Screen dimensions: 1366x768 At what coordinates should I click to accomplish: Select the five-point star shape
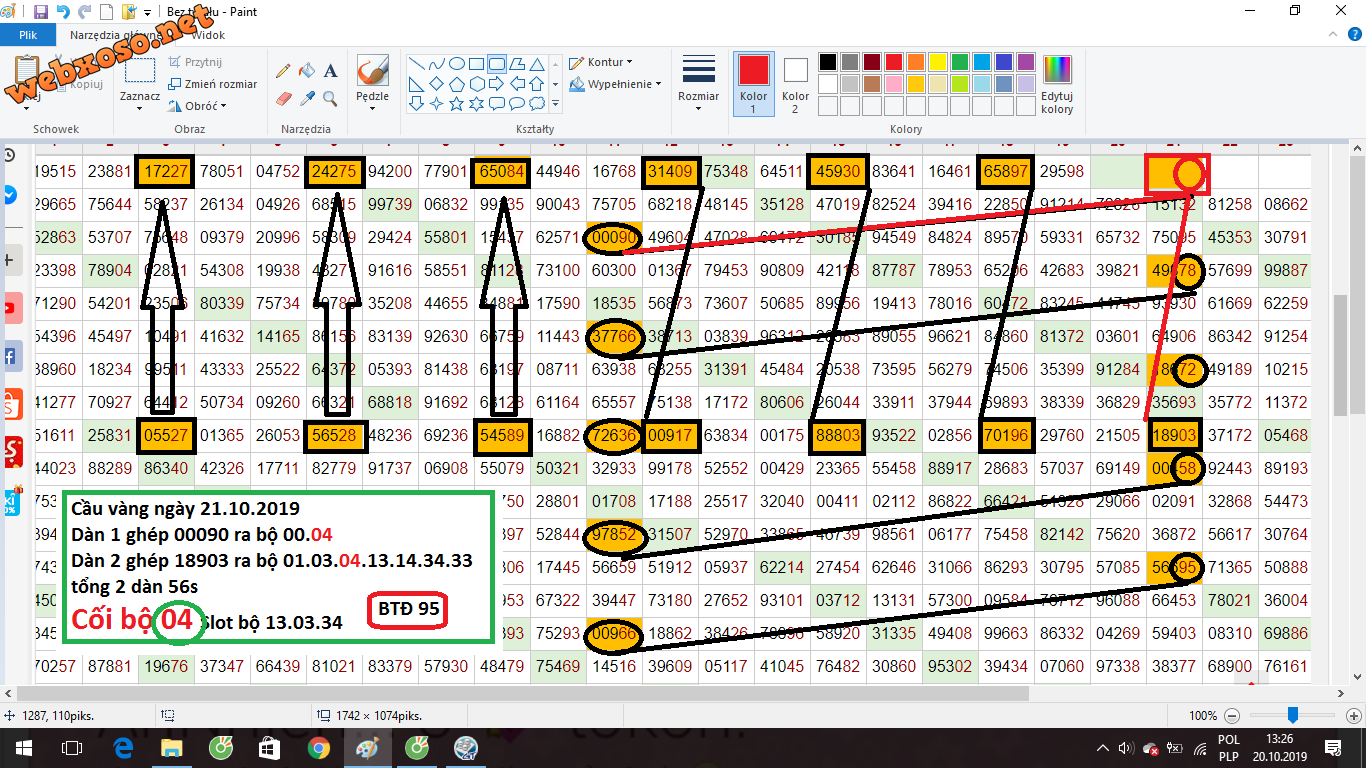457,103
